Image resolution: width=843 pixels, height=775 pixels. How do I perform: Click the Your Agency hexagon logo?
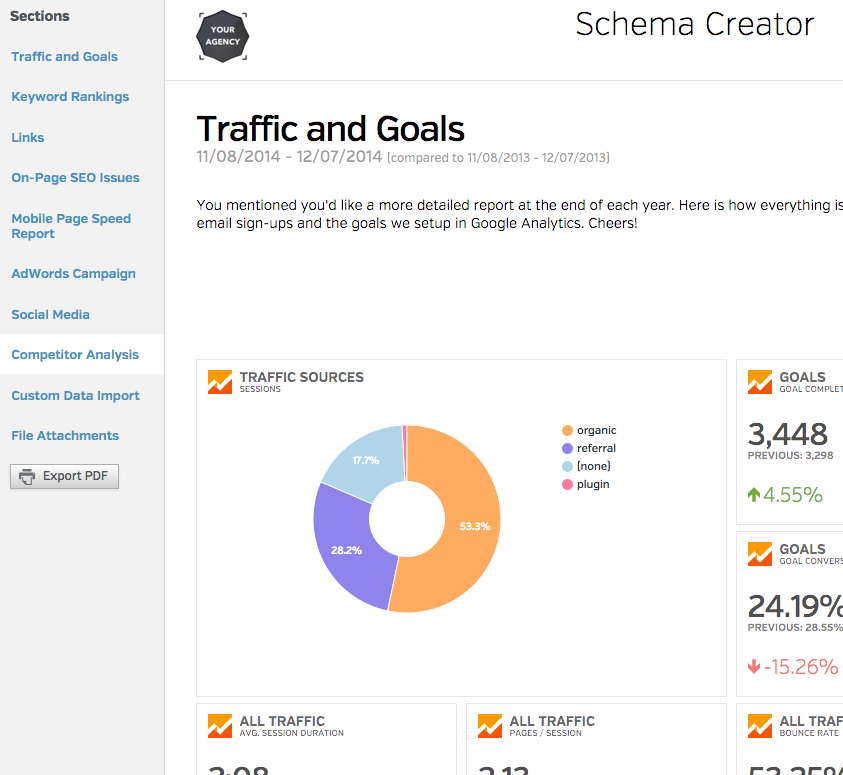pyautogui.click(x=222, y=37)
